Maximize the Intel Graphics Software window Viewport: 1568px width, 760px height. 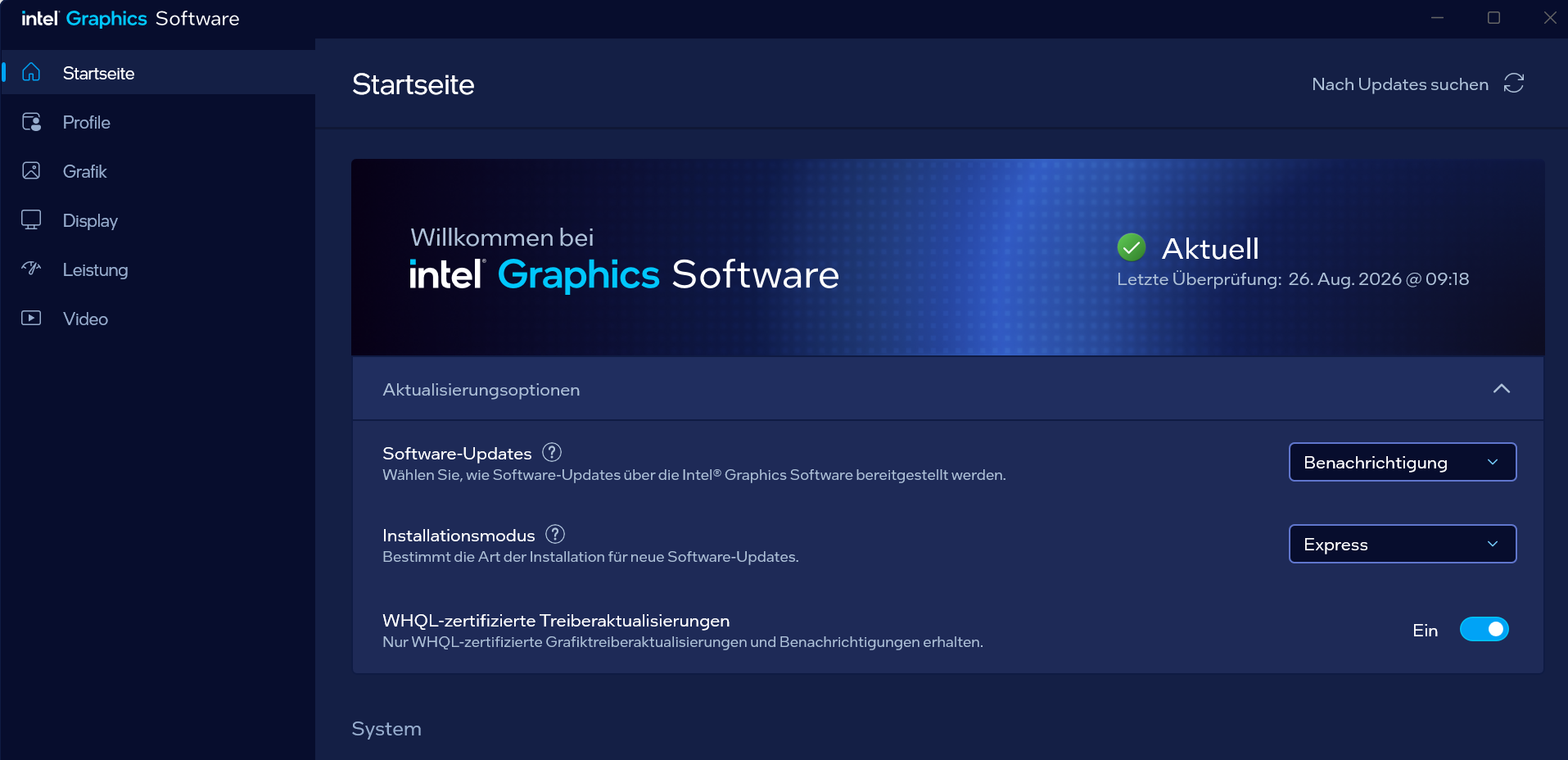[x=1493, y=18]
